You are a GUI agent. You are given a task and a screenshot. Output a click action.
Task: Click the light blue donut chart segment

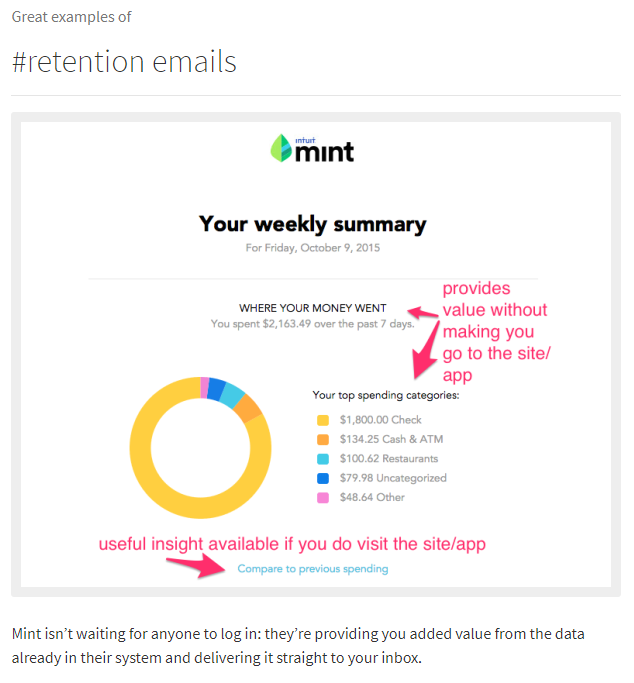click(x=232, y=395)
